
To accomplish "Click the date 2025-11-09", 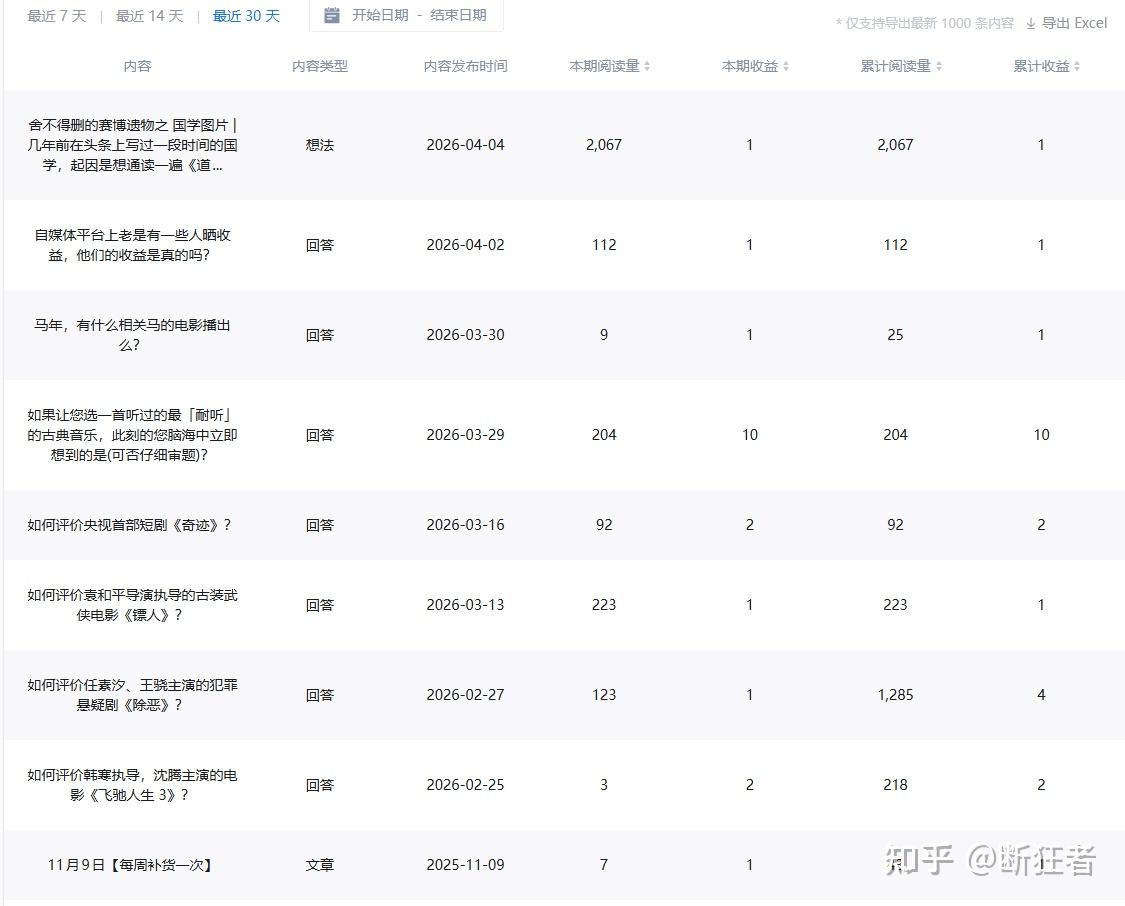I will [465, 865].
